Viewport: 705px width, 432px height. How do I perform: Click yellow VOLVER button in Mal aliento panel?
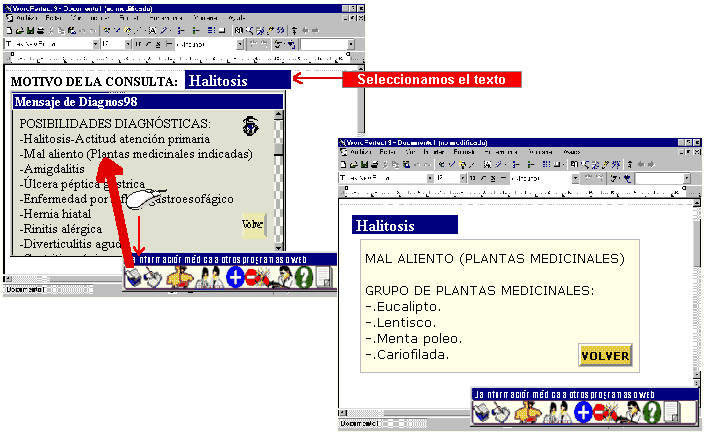[x=605, y=356]
